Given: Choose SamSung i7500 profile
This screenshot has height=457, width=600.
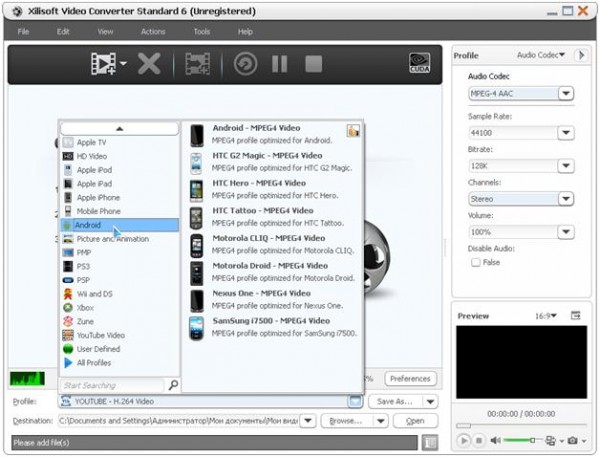Looking at the screenshot, I should pyautogui.click(x=274, y=327).
